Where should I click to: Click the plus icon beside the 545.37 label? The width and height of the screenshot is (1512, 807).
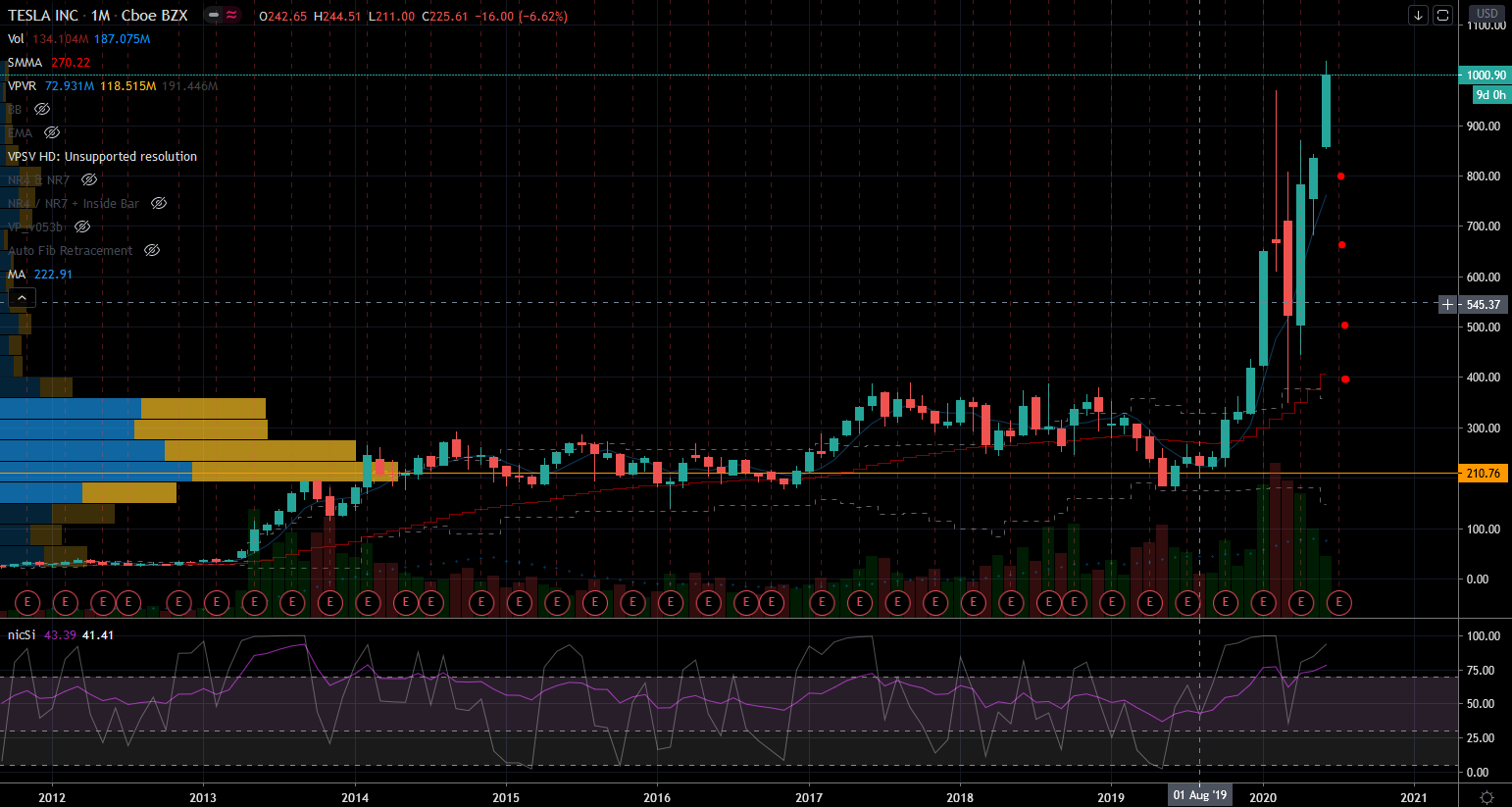(x=1447, y=304)
